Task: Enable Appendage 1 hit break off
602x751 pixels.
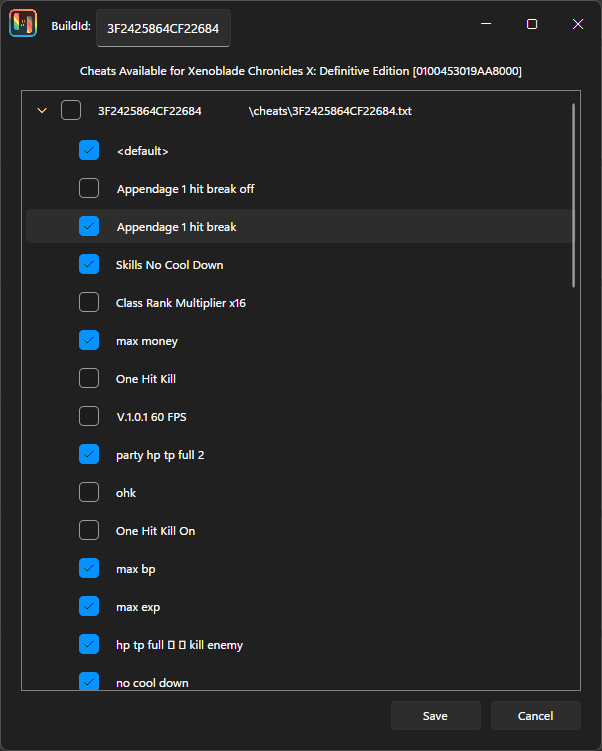Action: (x=89, y=188)
